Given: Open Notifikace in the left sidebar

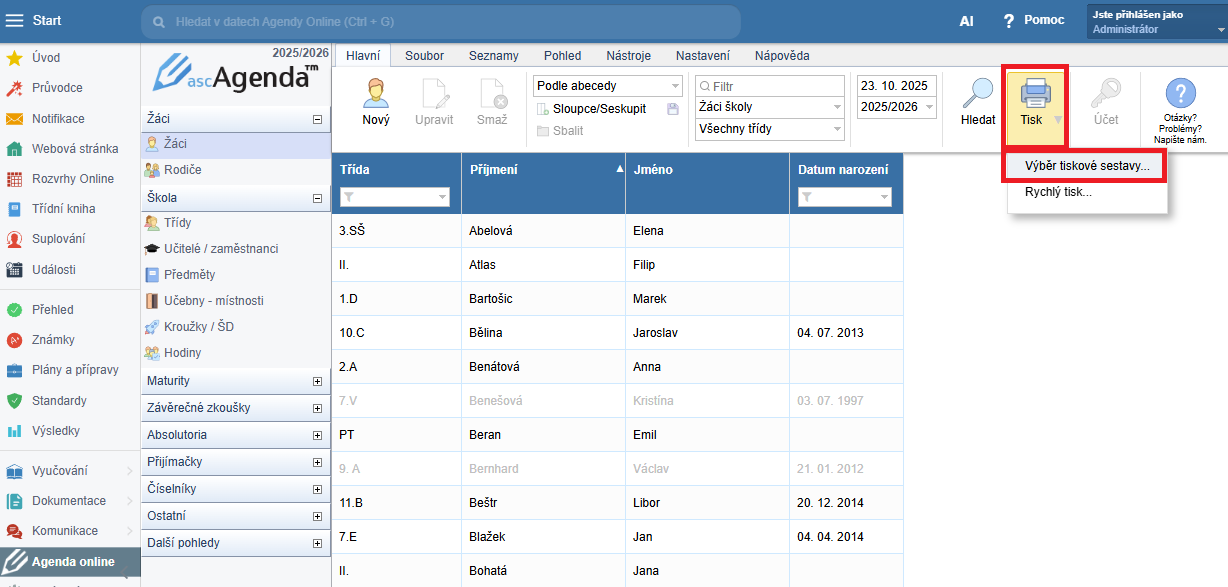Looking at the screenshot, I should coord(58,118).
